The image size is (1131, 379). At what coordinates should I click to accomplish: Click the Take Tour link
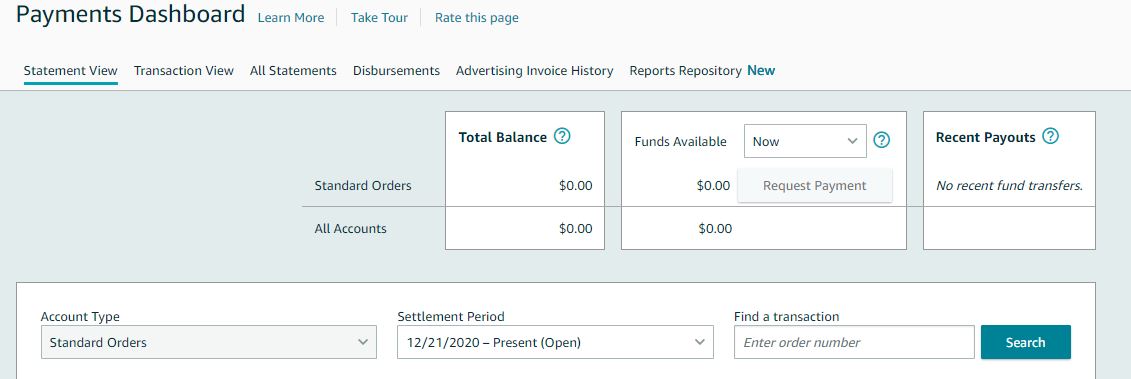379,17
